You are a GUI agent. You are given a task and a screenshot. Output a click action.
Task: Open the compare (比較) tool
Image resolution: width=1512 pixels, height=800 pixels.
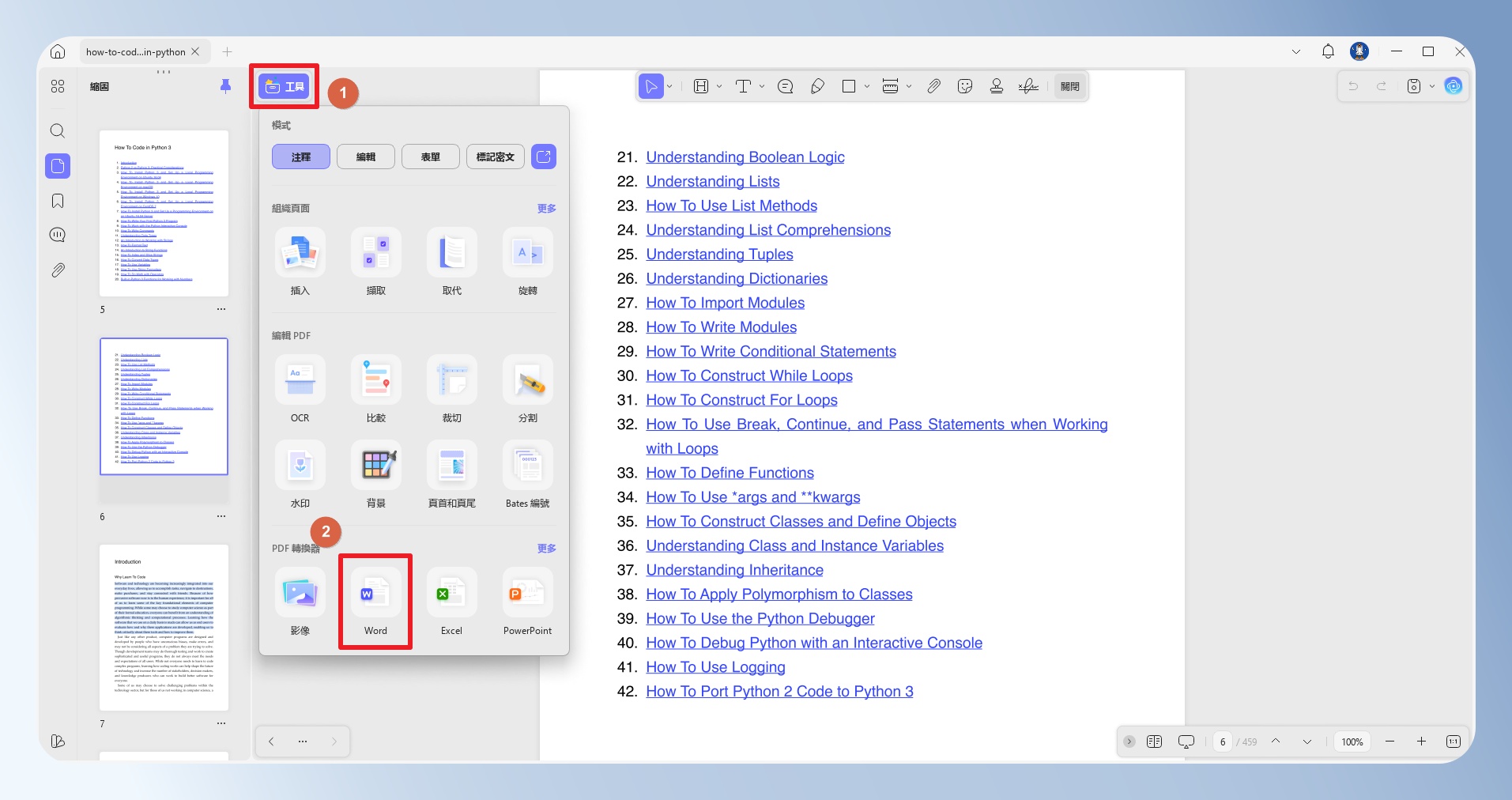click(x=376, y=388)
